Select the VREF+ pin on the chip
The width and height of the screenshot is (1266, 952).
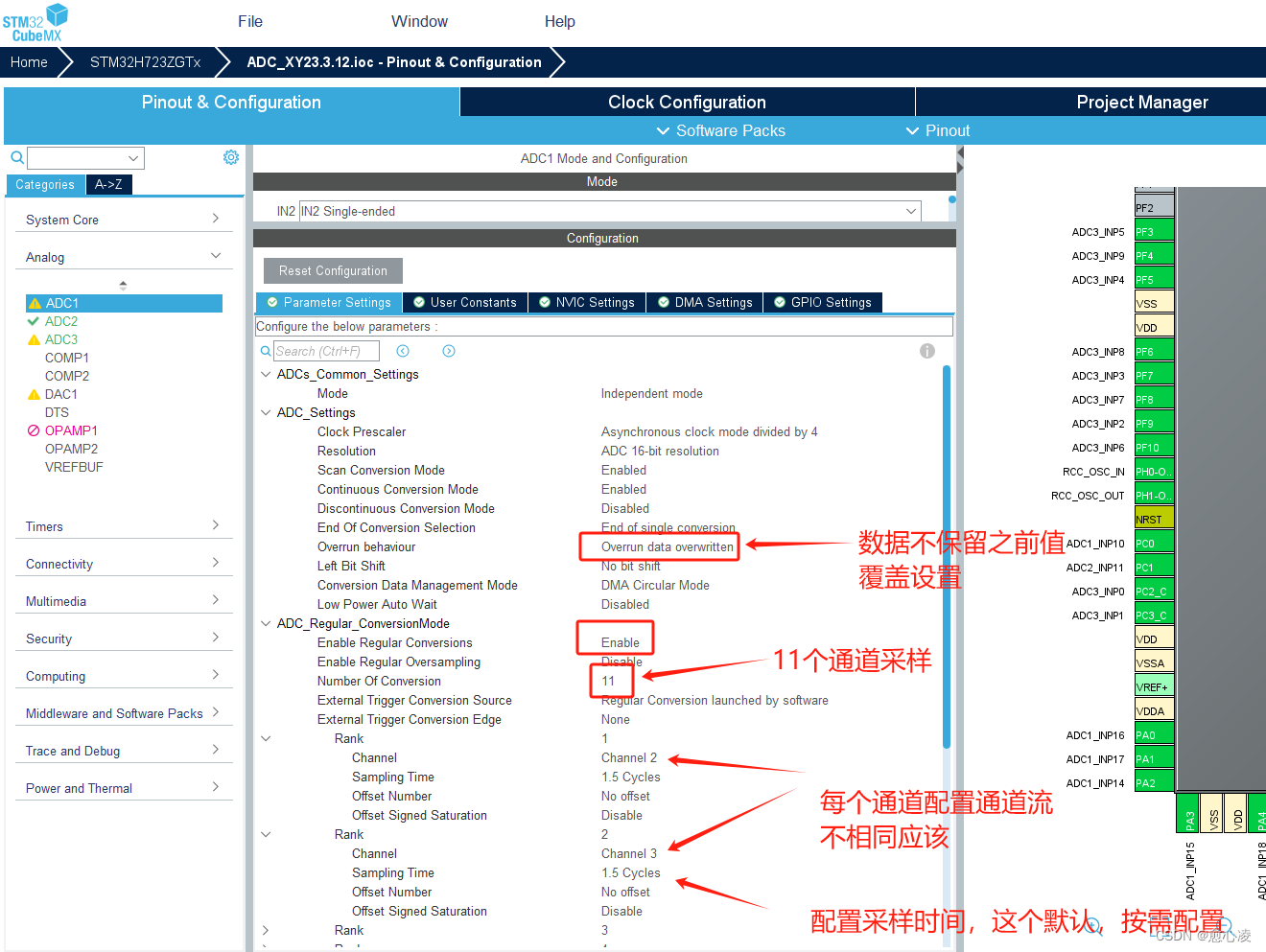pos(1155,687)
